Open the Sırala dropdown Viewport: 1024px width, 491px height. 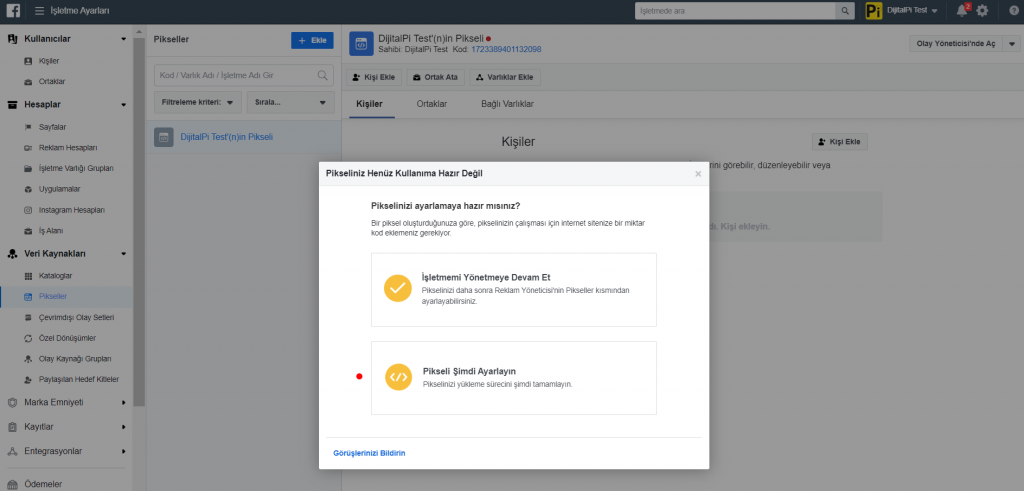click(291, 103)
